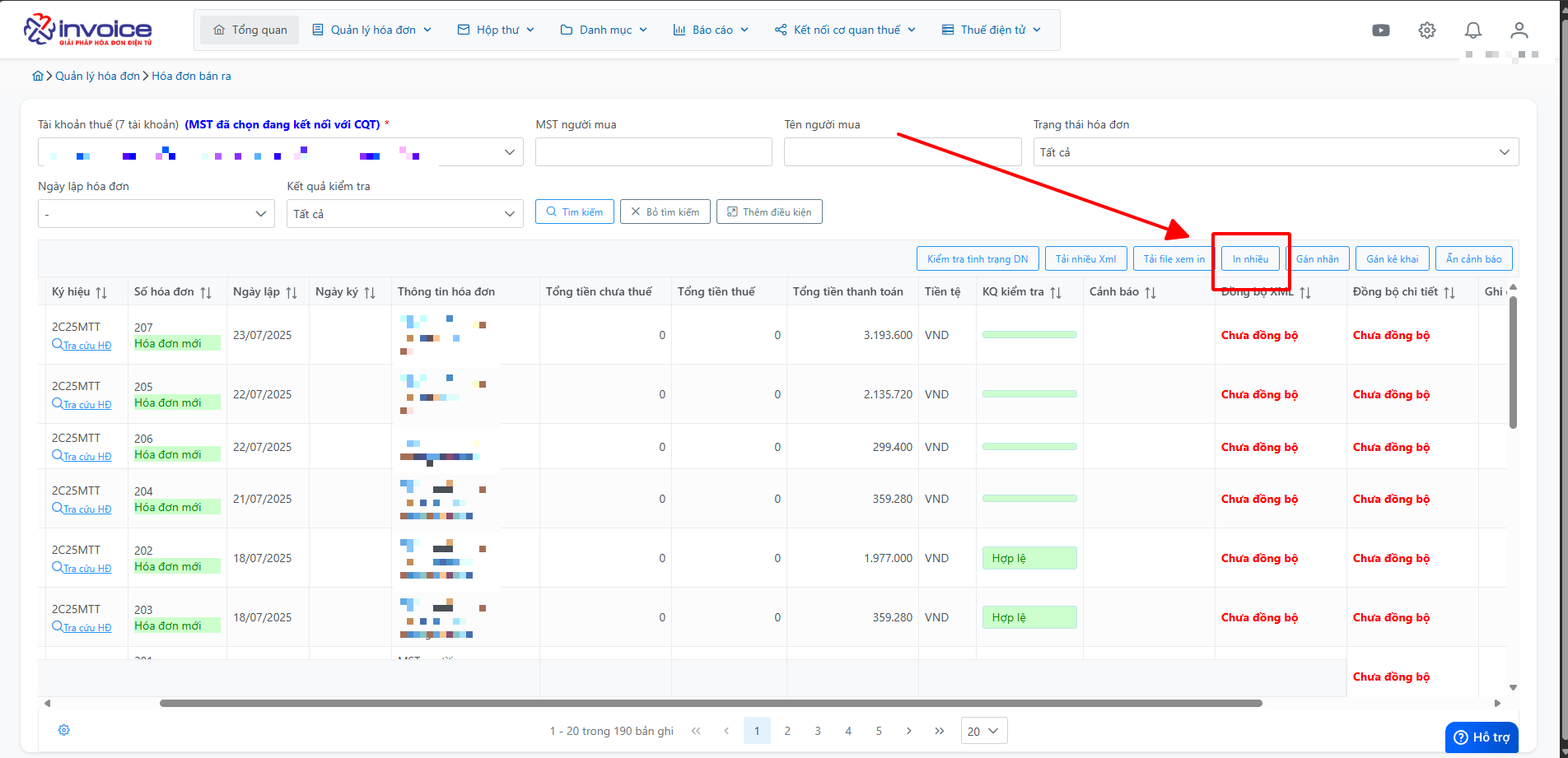Click the MST người mua input field
1568x758 pixels.
[654, 152]
